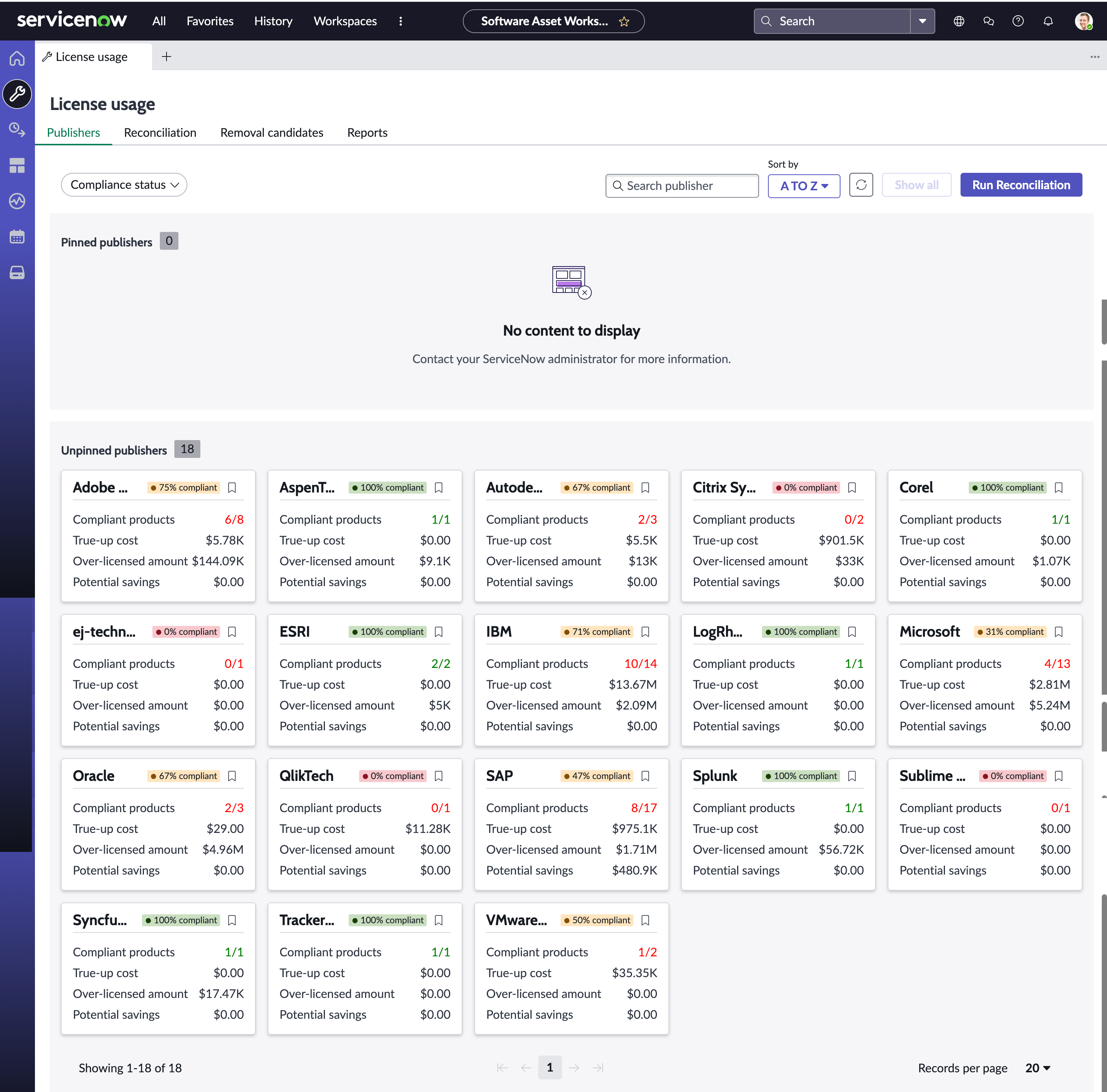Pin the Oracle publisher card
Image resolution: width=1107 pixels, height=1092 pixels.
[x=232, y=776]
